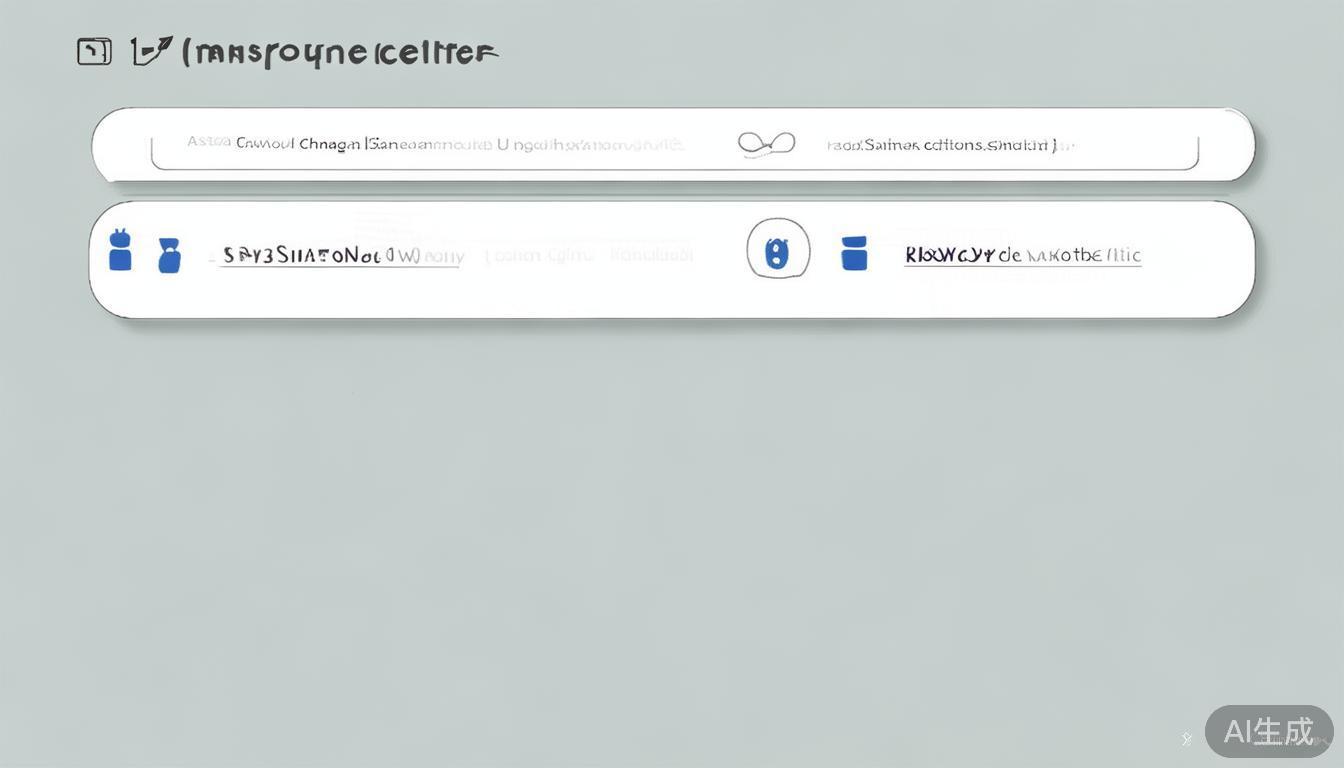Viewport: 1344px width, 768px height.
Task: Click the closing bracket ending the top bar text
Action: 1054,145
